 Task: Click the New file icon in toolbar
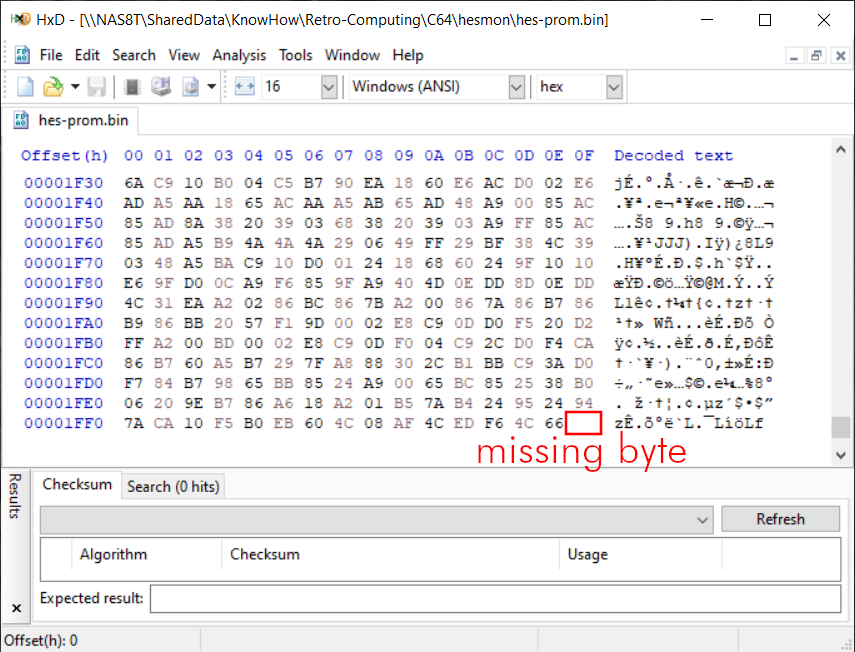[25, 87]
